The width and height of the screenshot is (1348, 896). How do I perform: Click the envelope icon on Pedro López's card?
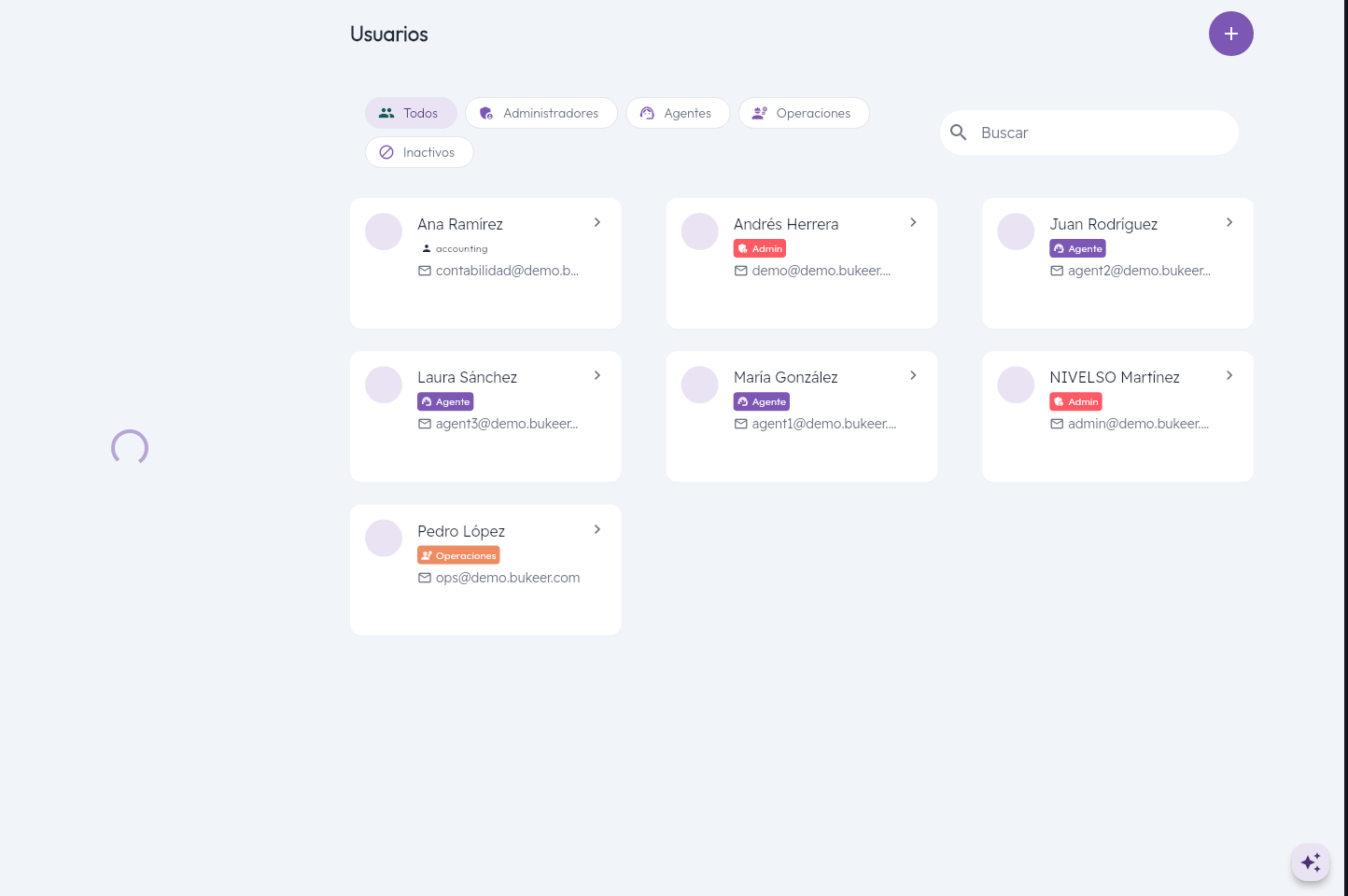[425, 578]
